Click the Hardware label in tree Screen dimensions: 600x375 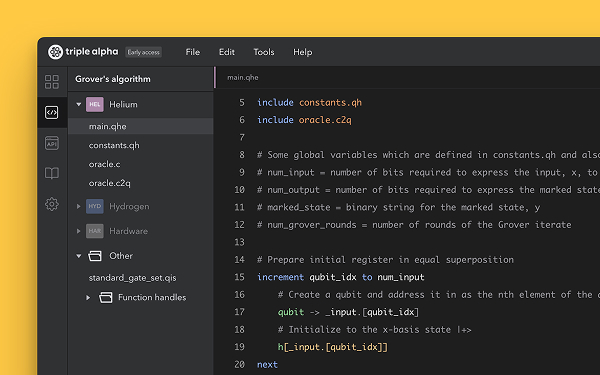coord(129,231)
